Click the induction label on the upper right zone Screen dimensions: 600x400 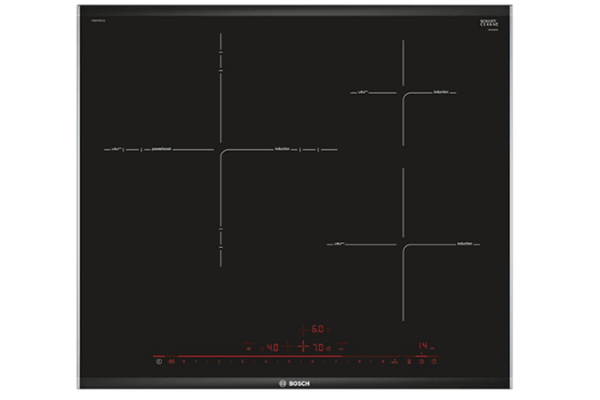pyautogui.click(x=441, y=92)
